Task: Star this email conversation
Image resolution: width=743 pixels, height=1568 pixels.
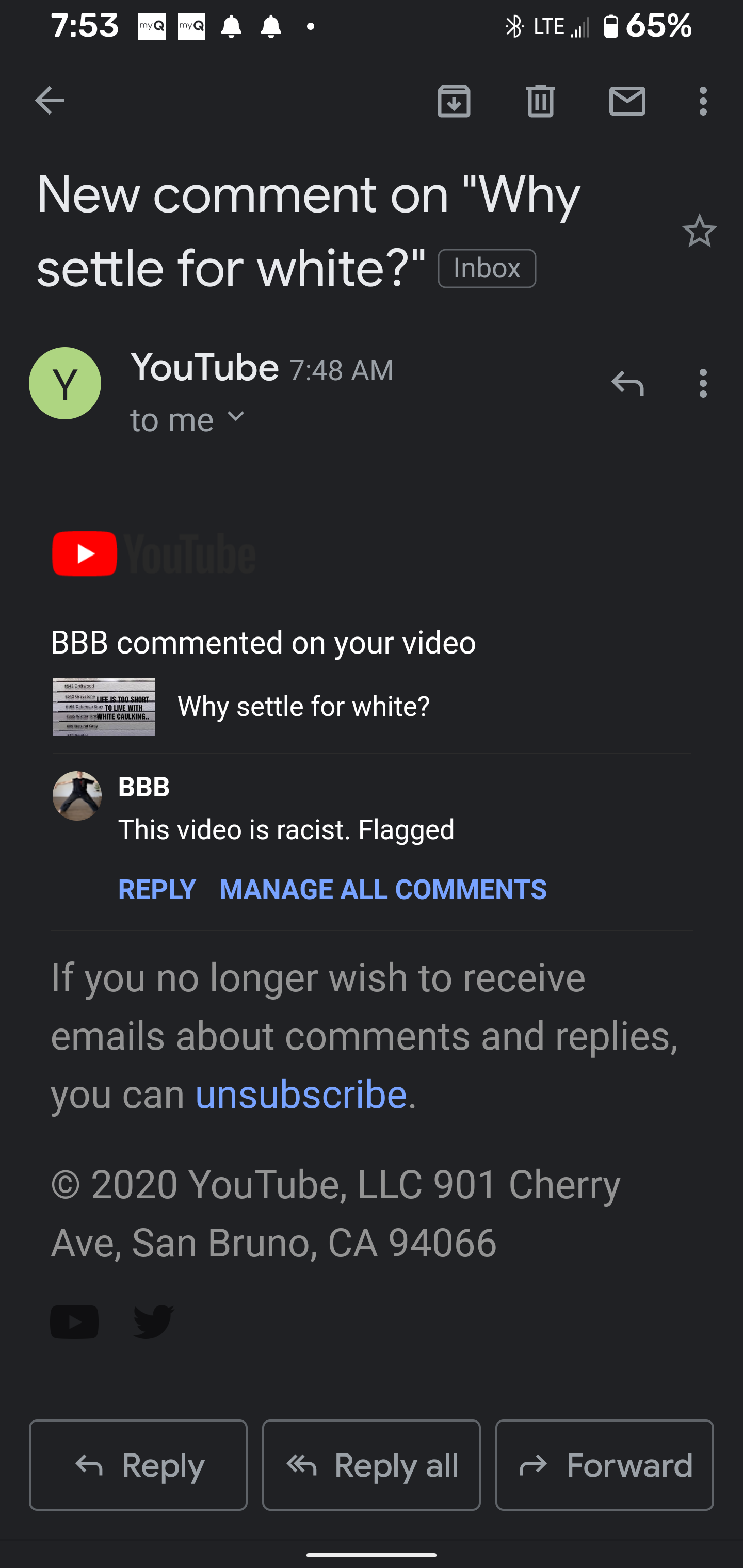Action: (699, 231)
